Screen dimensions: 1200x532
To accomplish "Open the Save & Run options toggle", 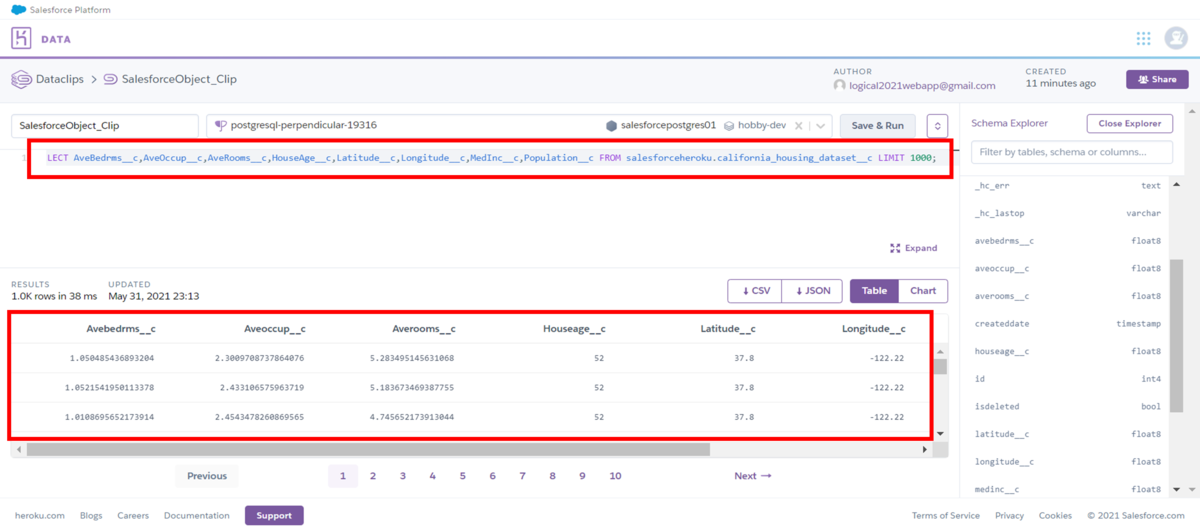I will [x=937, y=126].
